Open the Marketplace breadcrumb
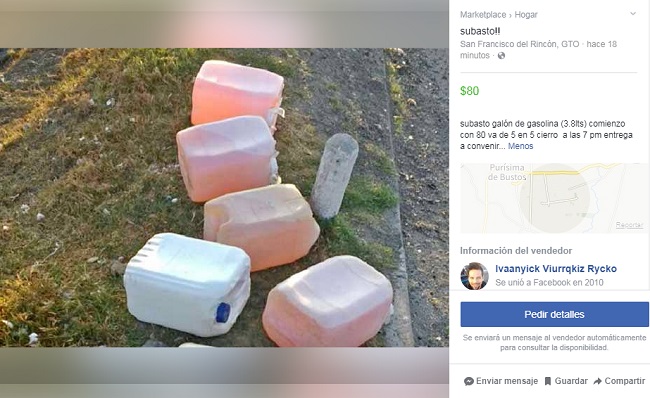The width and height of the screenshot is (650, 398). coord(483,15)
